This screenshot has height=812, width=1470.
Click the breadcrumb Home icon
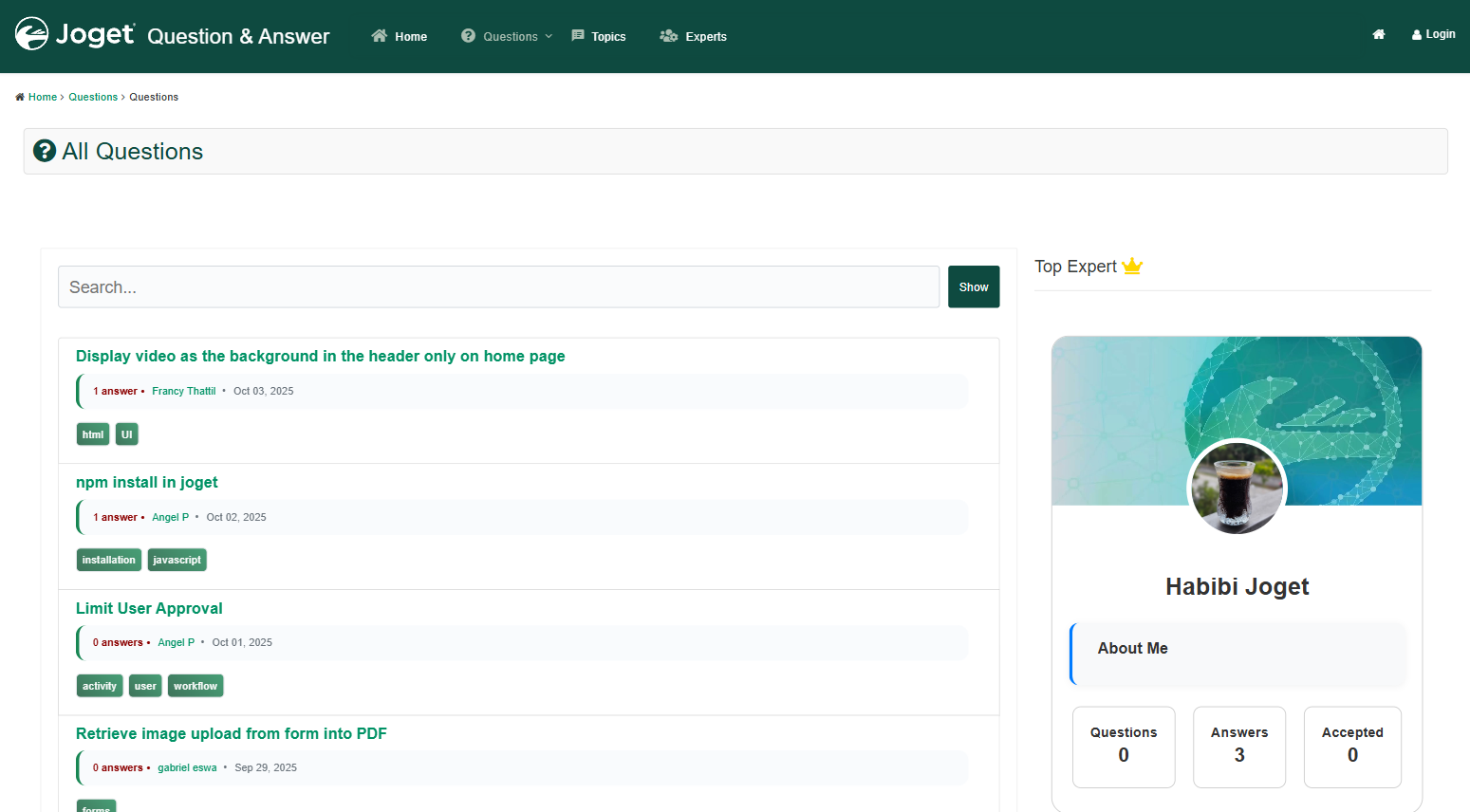click(20, 97)
